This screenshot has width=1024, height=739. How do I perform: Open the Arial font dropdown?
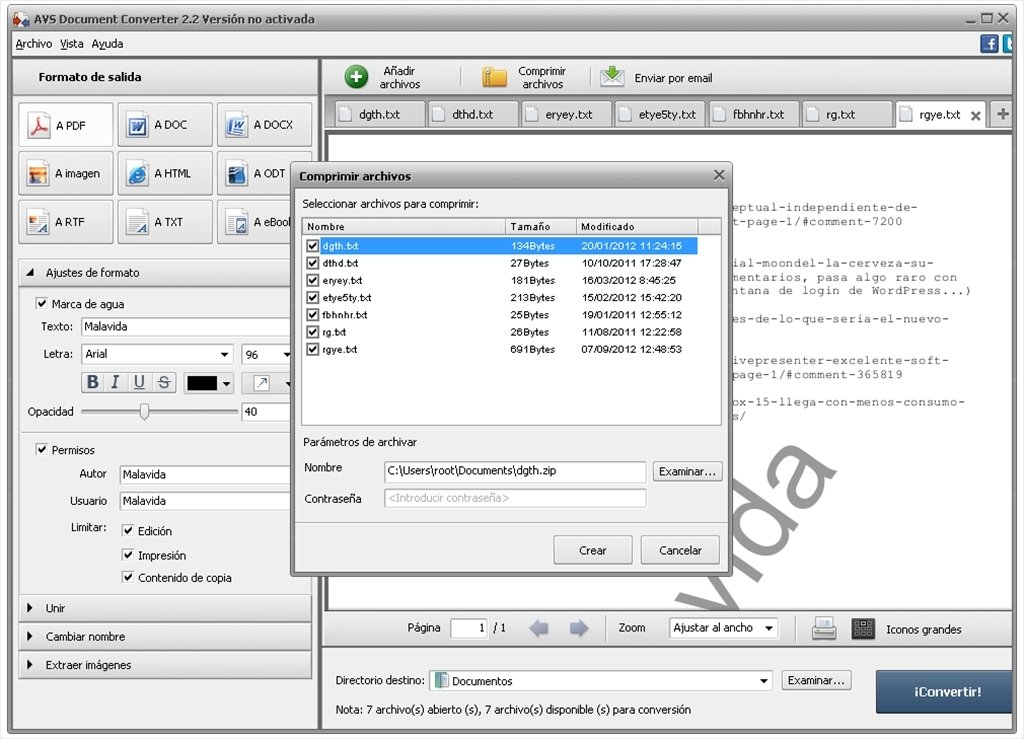(x=224, y=354)
